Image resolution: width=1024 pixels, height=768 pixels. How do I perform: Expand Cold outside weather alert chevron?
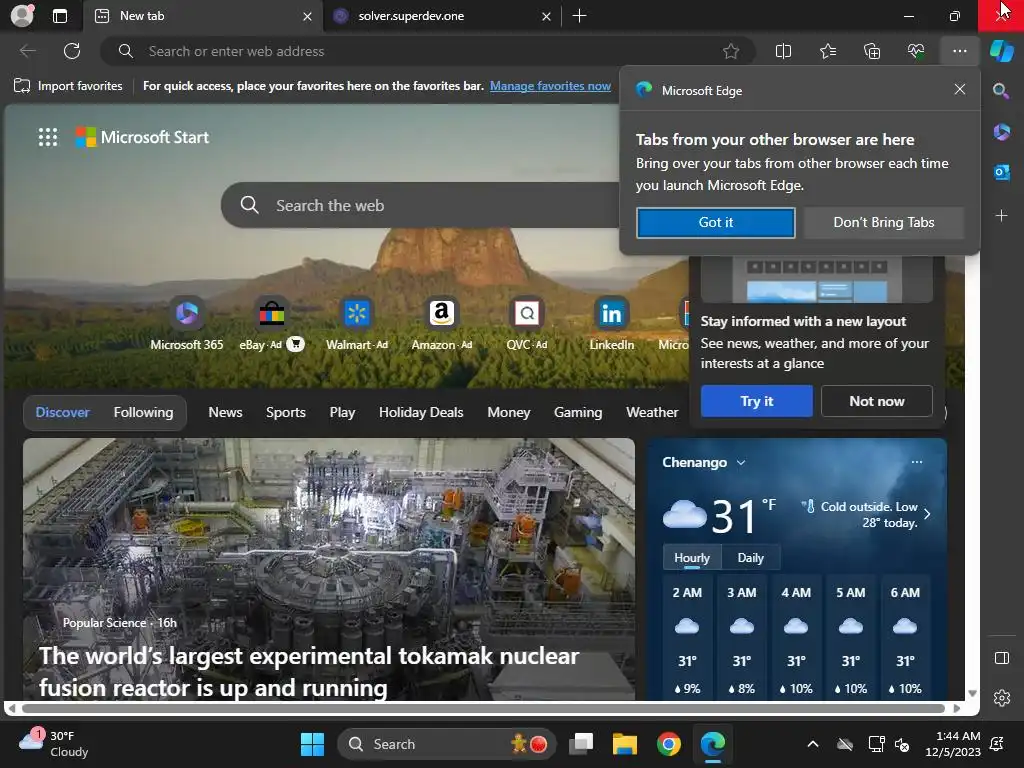click(927, 514)
